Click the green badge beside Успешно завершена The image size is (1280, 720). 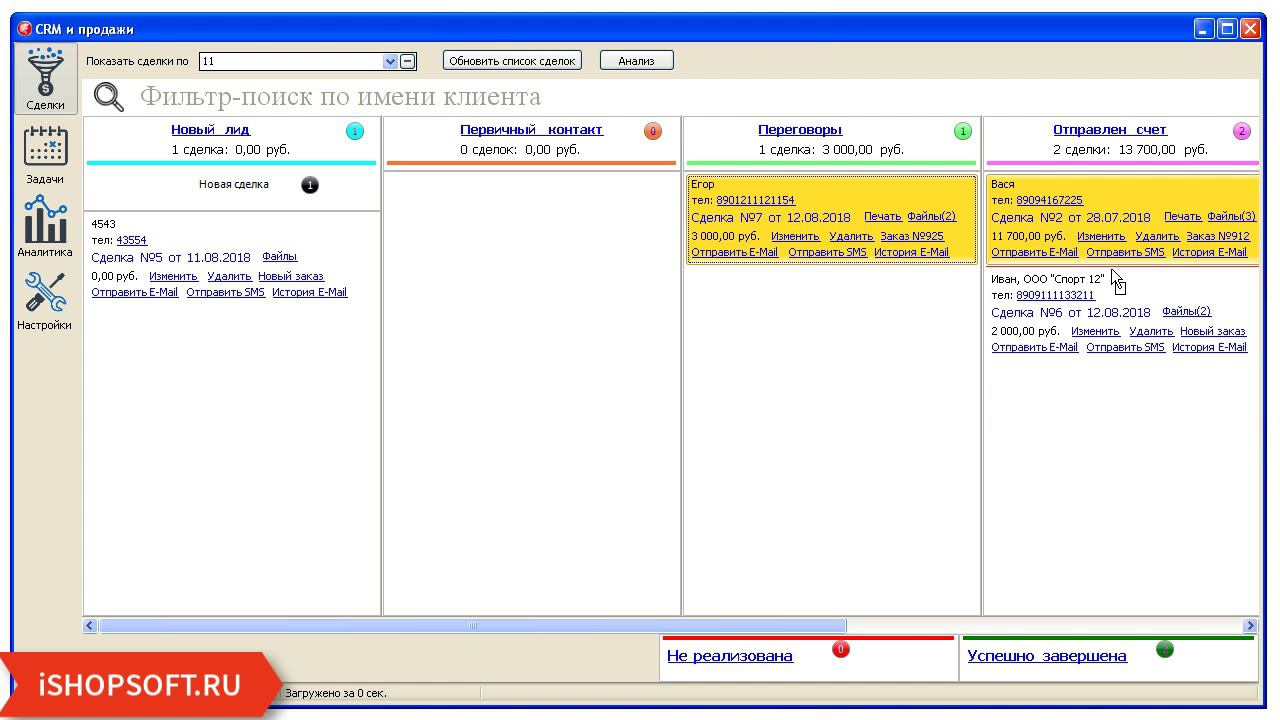(x=1164, y=649)
